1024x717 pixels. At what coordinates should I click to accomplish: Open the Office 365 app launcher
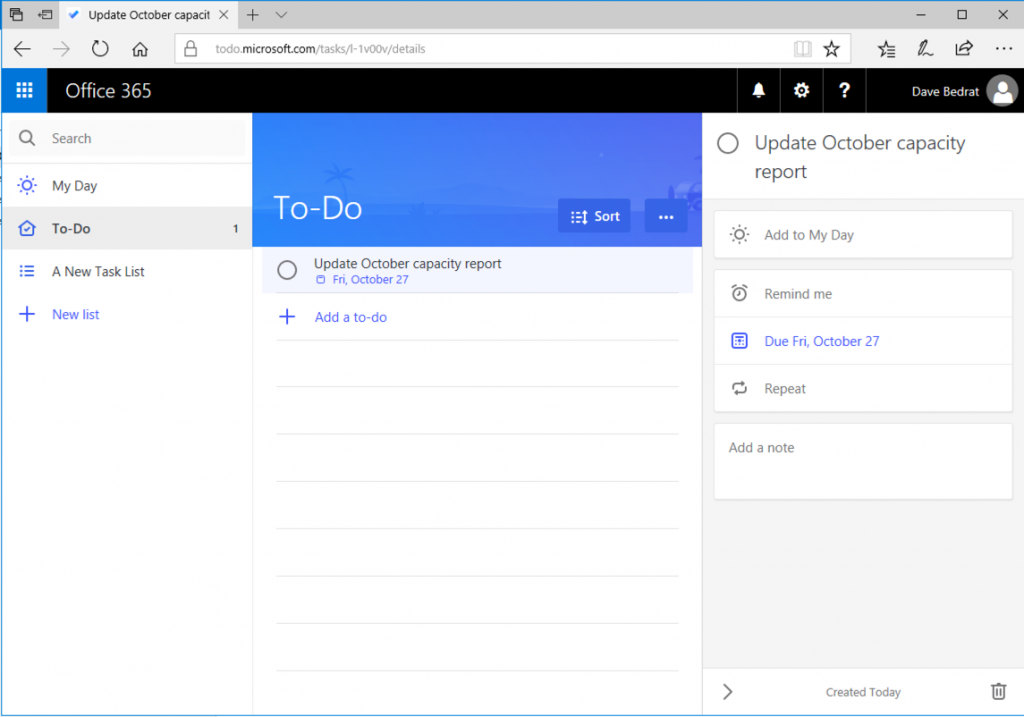[22, 90]
